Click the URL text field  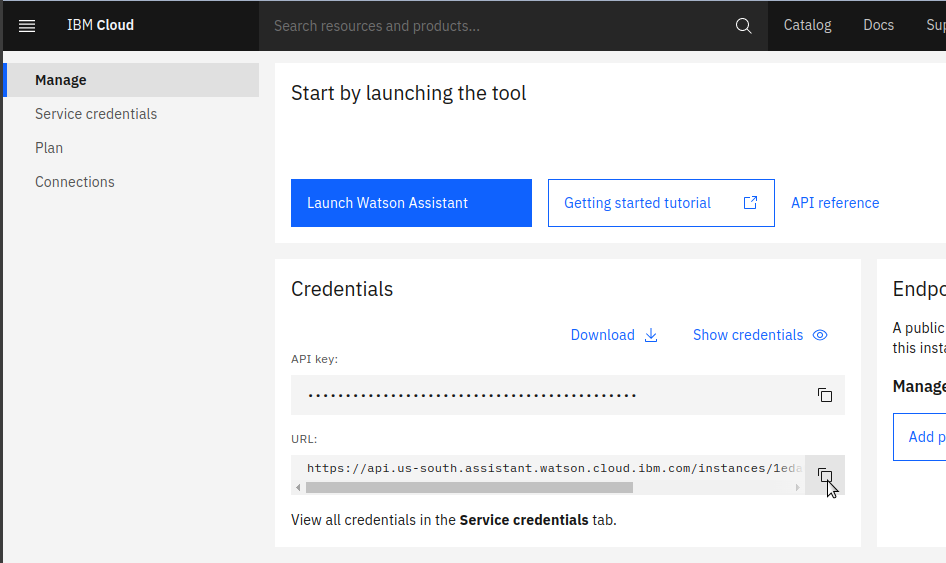(x=548, y=468)
